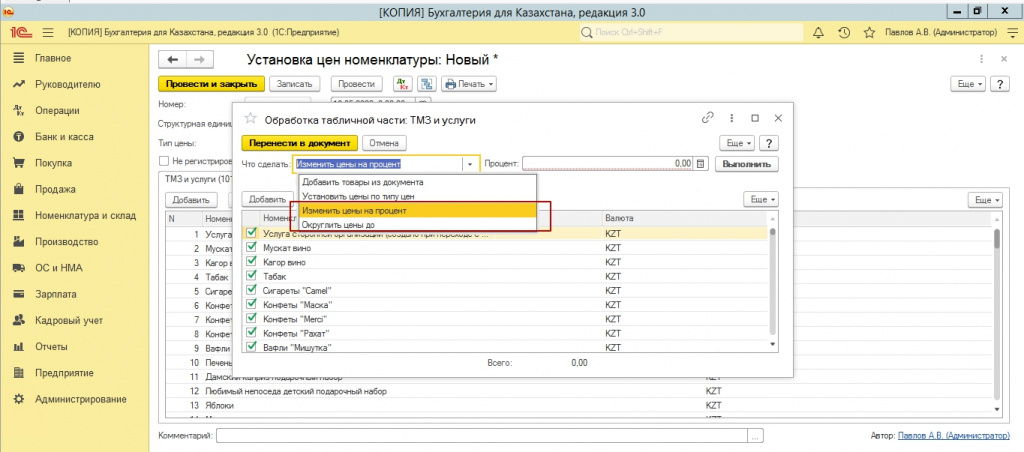The image size is (1024, 452).
Task: Toggle checkbox for Кагор вино row
Action: point(251,261)
